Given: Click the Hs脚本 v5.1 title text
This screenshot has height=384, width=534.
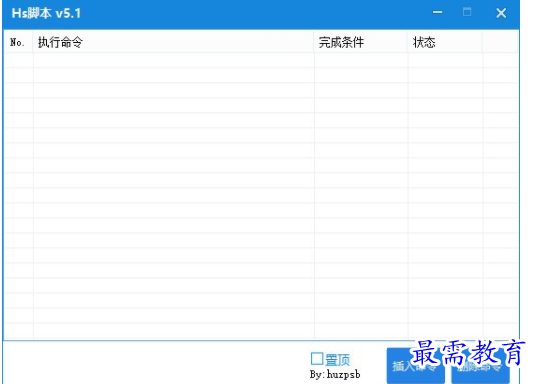Looking at the screenshot, I should [46, 13].
